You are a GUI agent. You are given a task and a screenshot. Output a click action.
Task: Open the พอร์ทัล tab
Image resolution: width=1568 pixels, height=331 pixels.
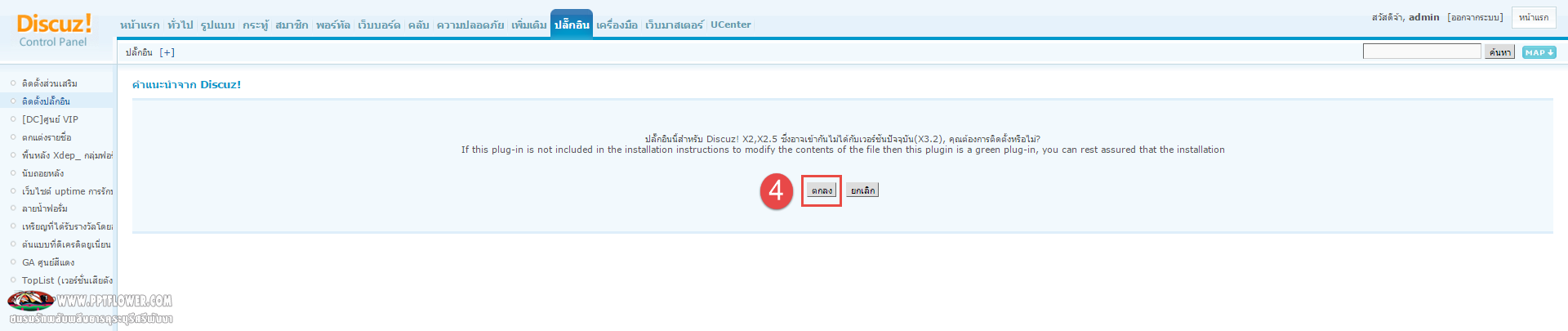tap(333, 25)
